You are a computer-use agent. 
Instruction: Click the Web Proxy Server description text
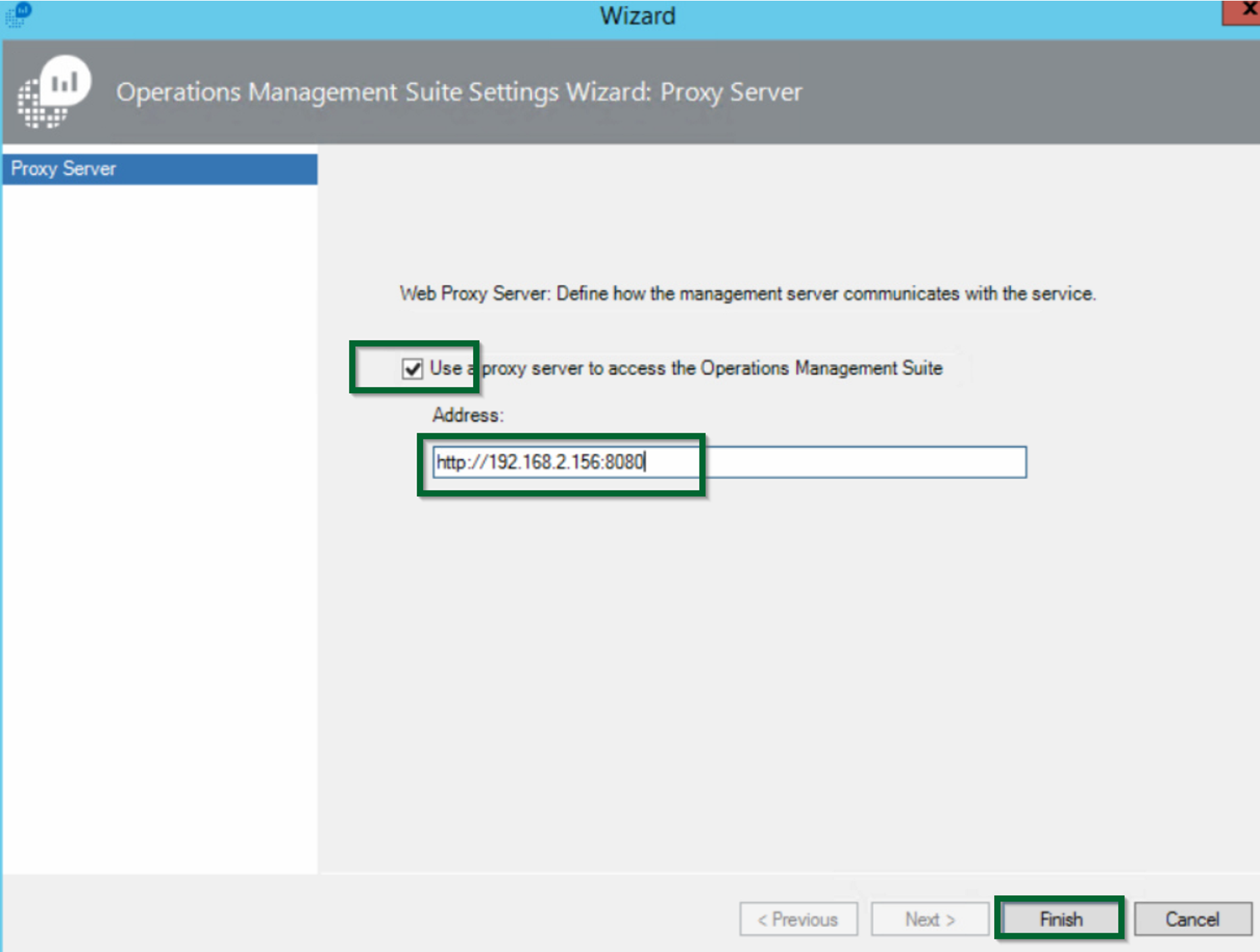[x=747, y=294]
